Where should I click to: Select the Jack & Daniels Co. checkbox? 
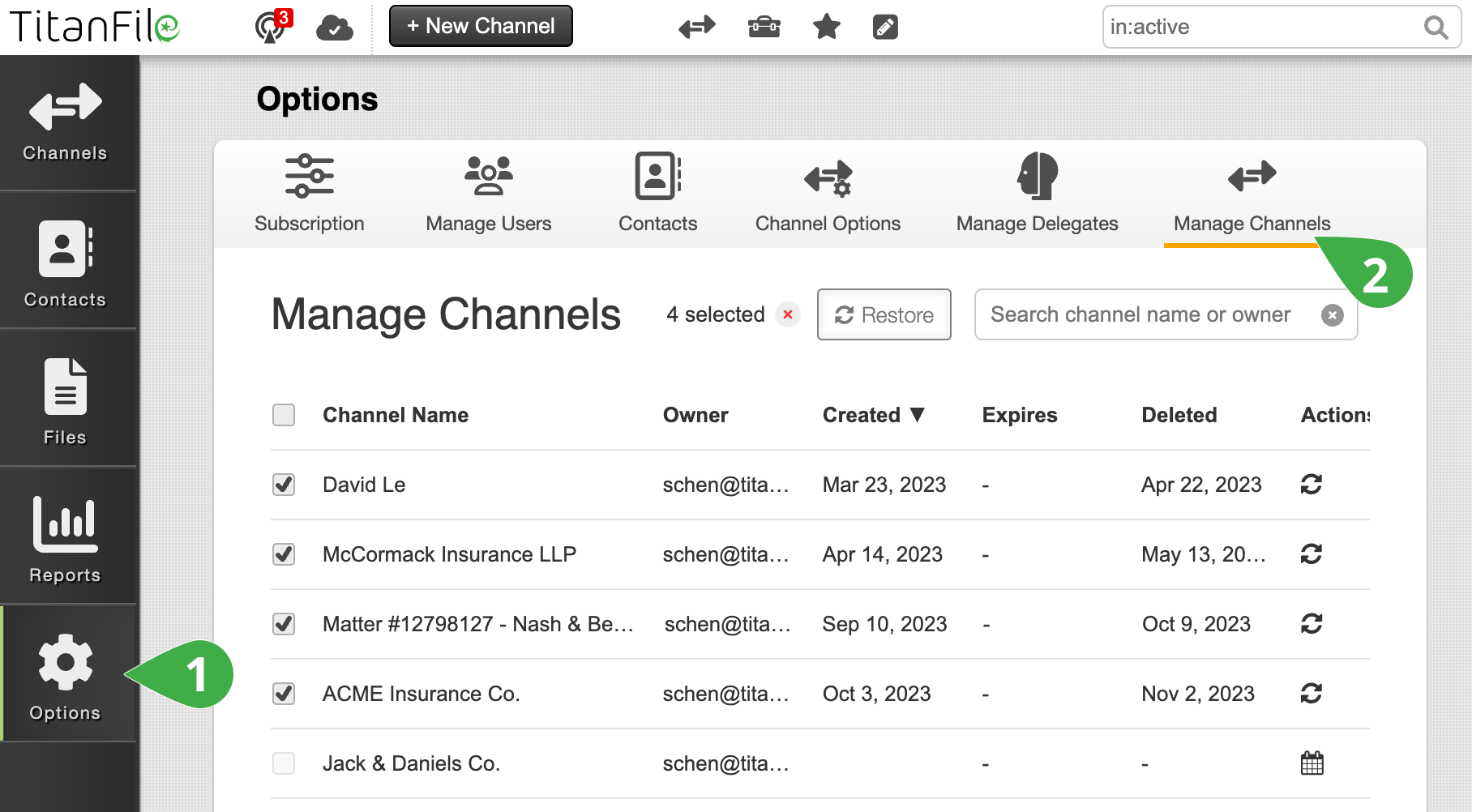pyautogui.click(x=283, y=763)
